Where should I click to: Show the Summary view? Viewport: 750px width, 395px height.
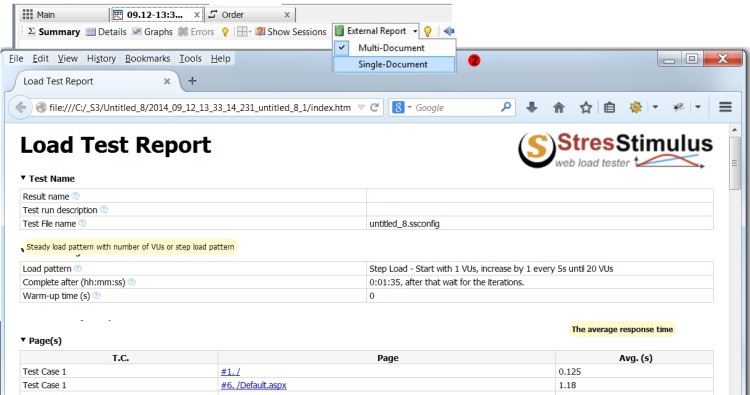click(x=54, y=32)
